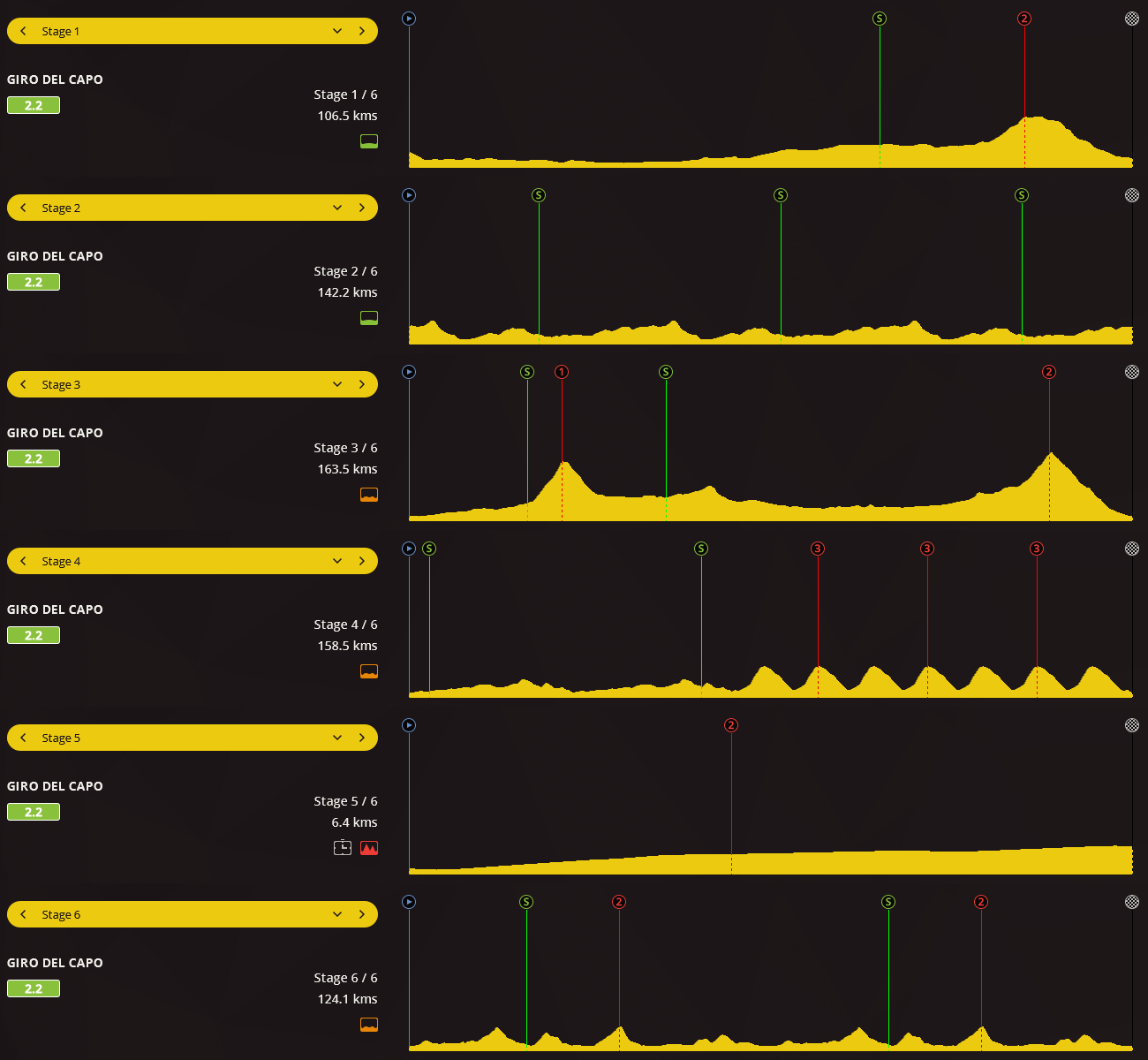Screen dimensions: 1148x1060
Task: Click the time trial clock icon for Stage 5
Action: point(343,848)
